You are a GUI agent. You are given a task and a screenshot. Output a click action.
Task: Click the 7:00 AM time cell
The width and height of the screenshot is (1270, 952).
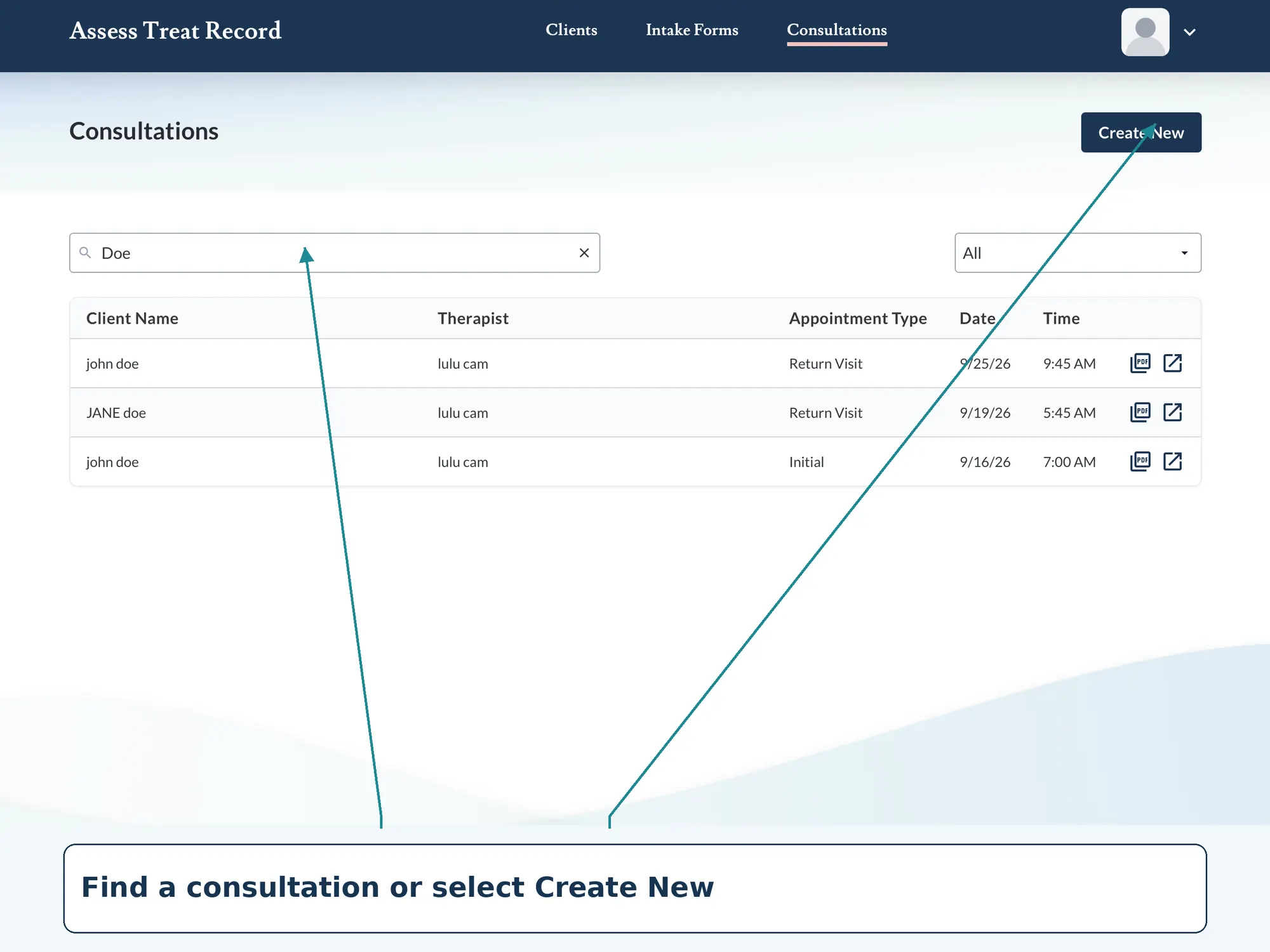1069,462
